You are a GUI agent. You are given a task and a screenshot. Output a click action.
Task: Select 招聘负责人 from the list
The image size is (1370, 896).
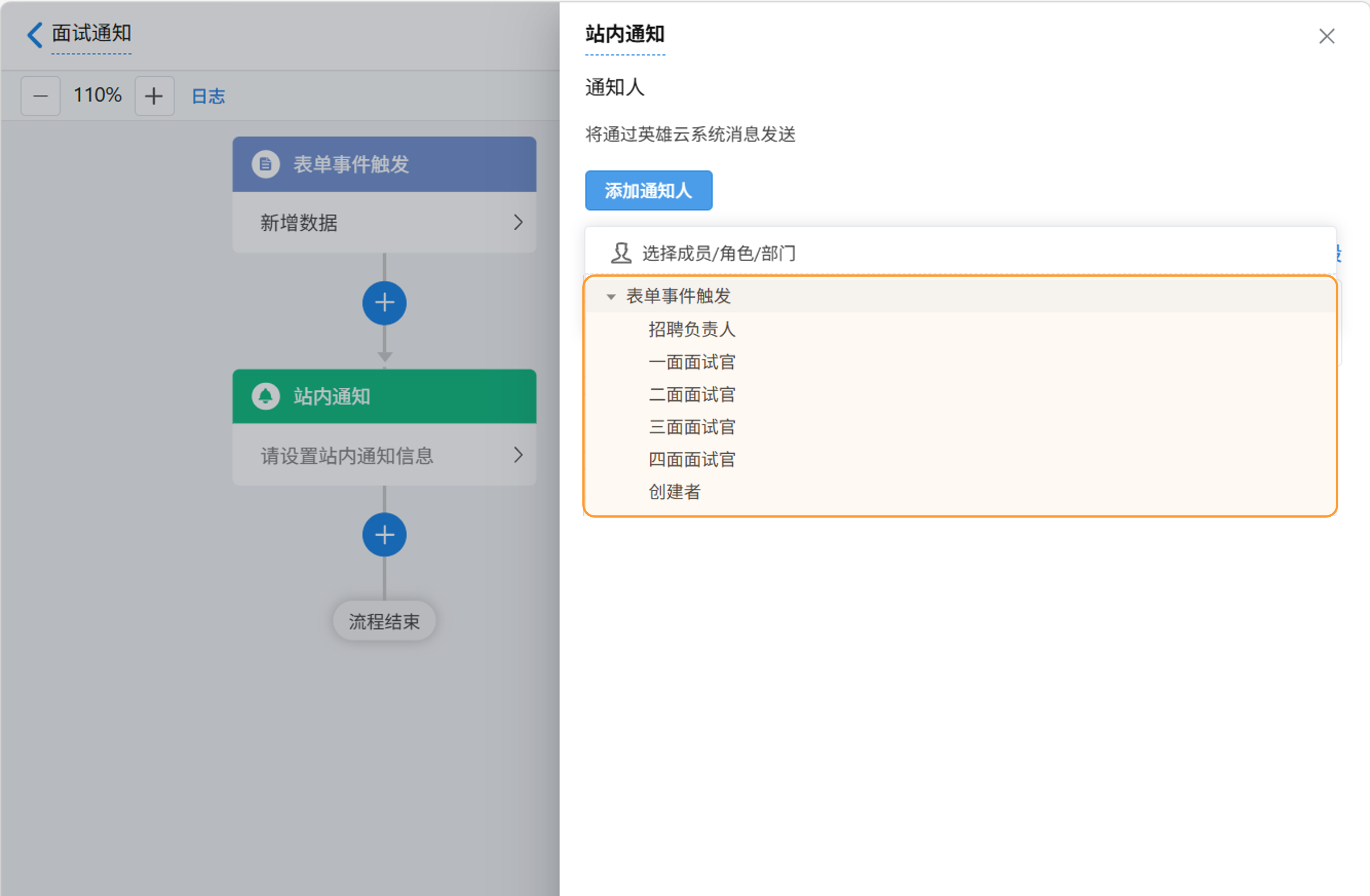(691, 330)
